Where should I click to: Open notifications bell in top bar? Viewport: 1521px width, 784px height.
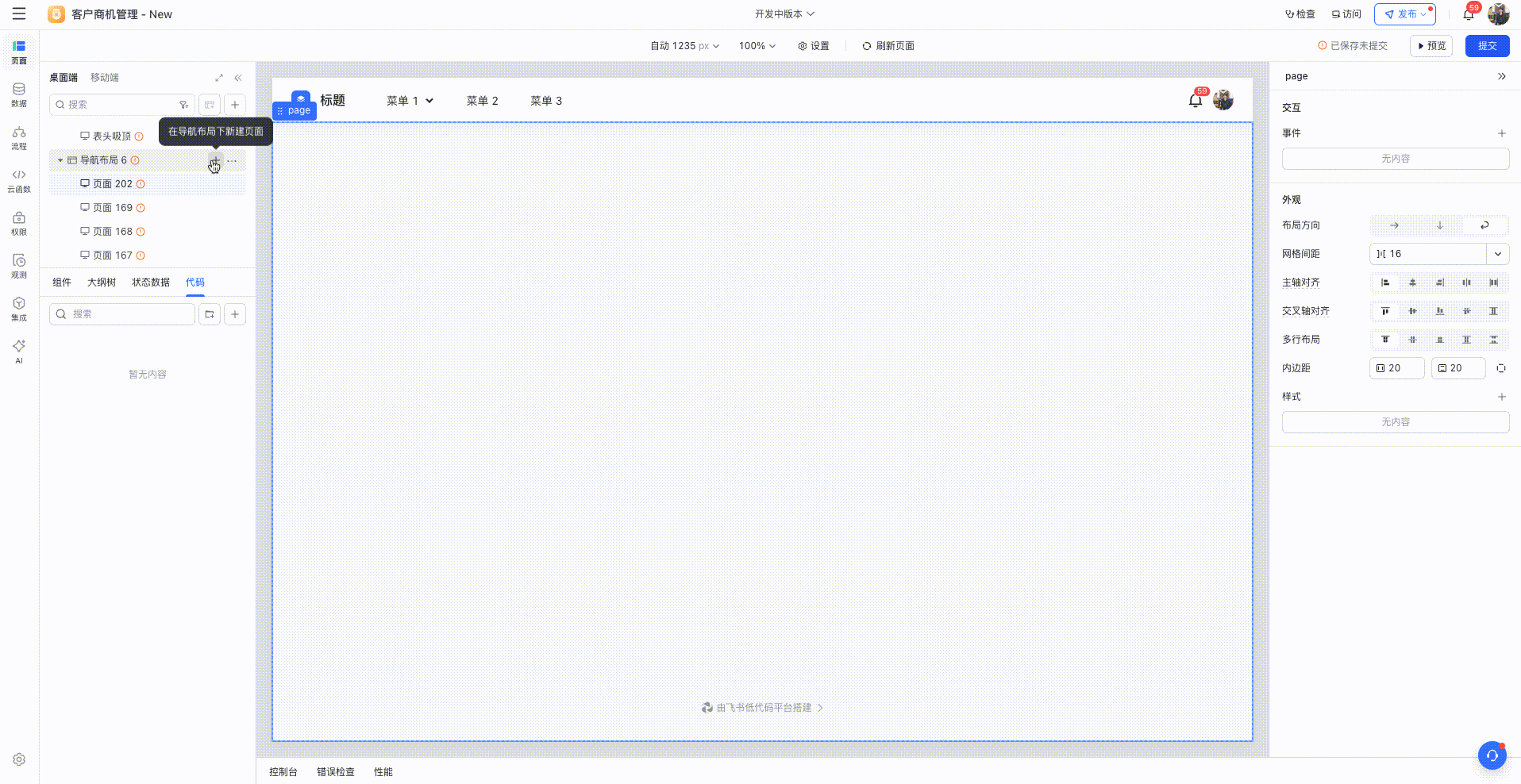click(x=1469, y=13)
